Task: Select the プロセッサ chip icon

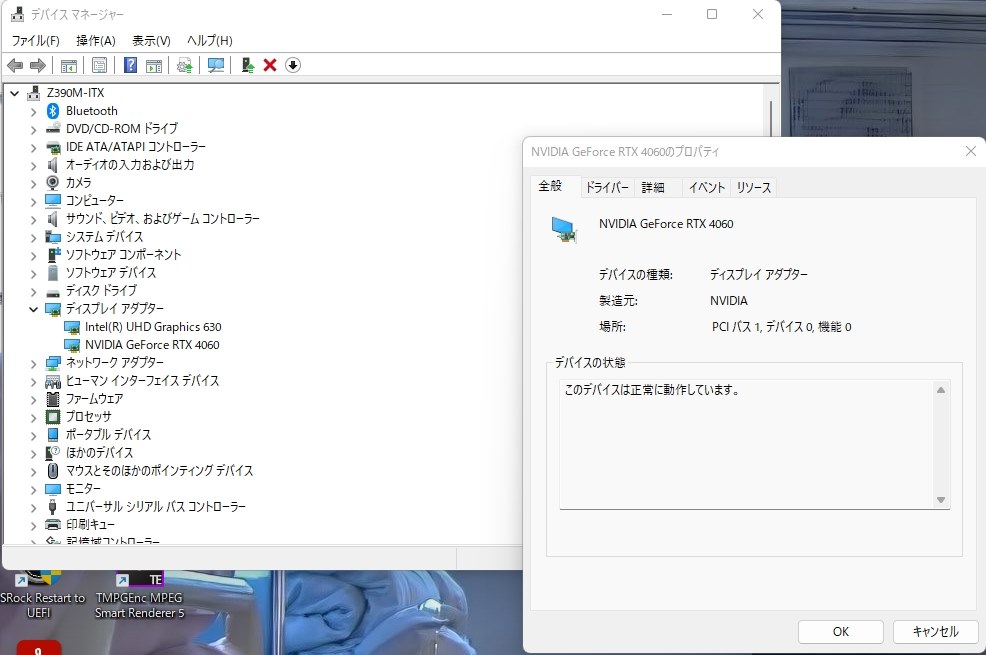Action: click(x=53, y=416)
